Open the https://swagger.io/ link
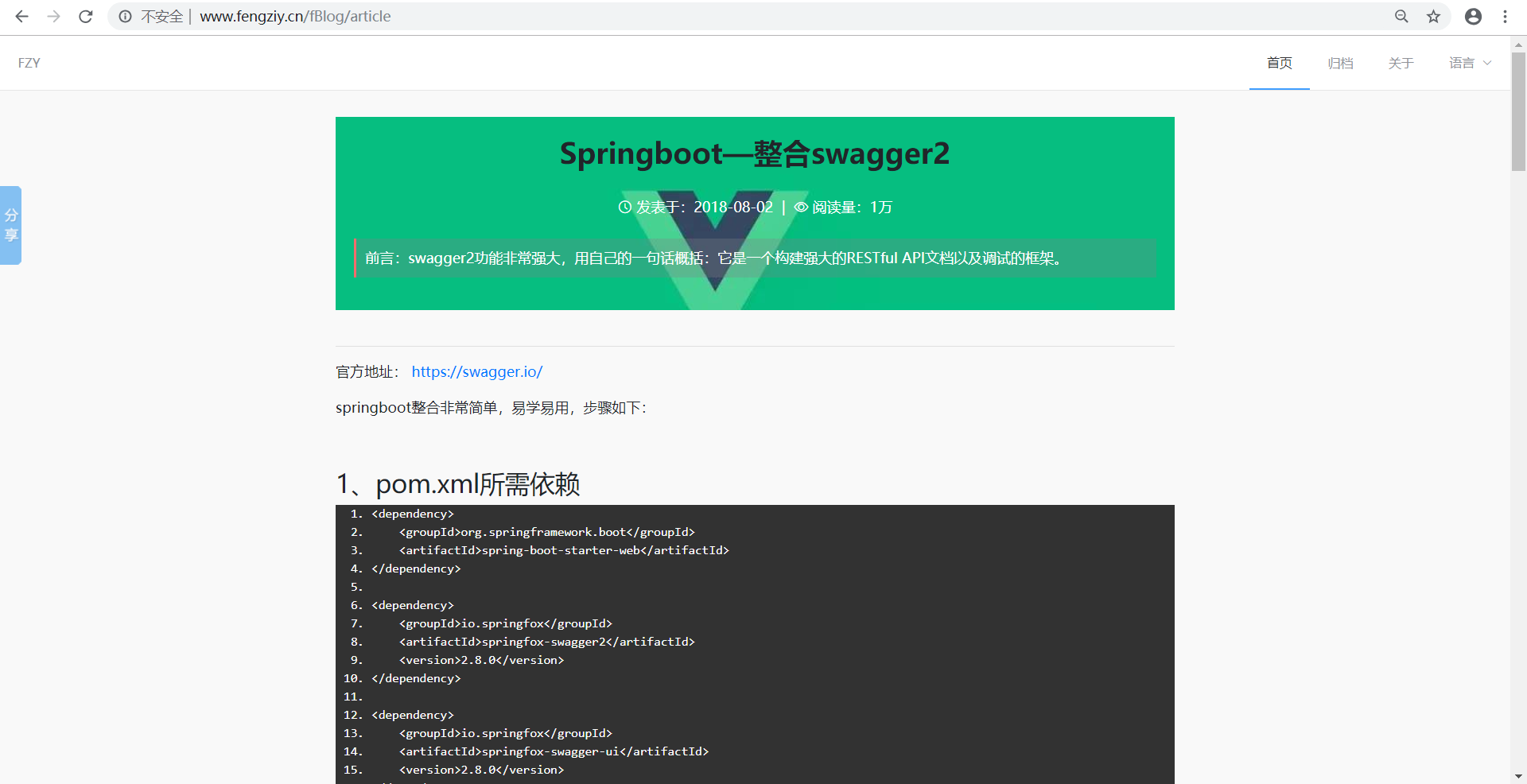This screenshot has width=1527, height=784. click(476, 371)
